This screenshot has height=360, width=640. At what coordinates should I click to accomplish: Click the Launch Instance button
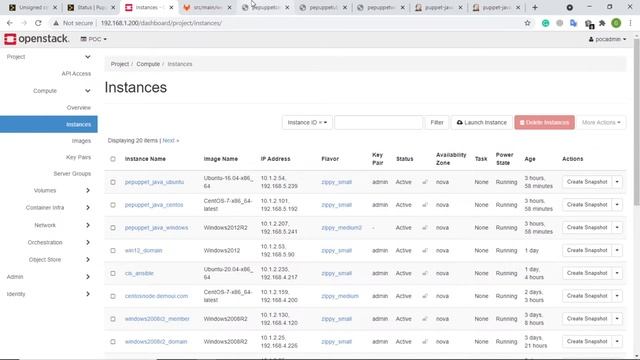click(x=482, y=122)
